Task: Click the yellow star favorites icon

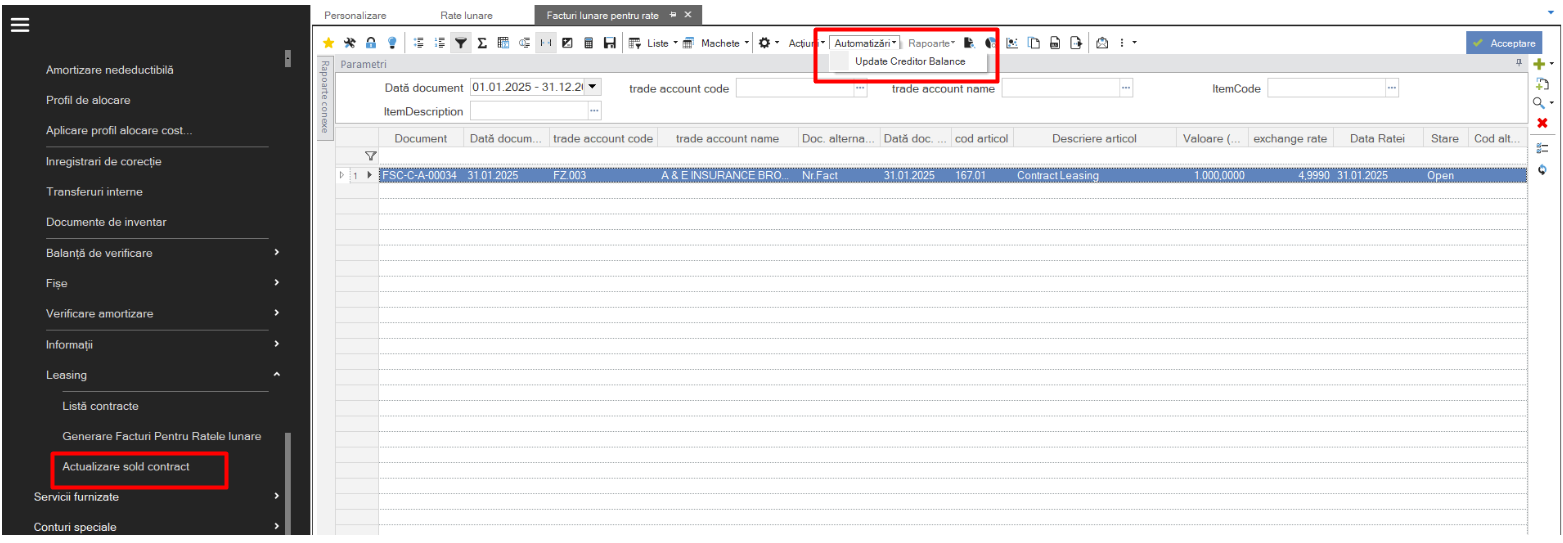Action: coord(328,43)
